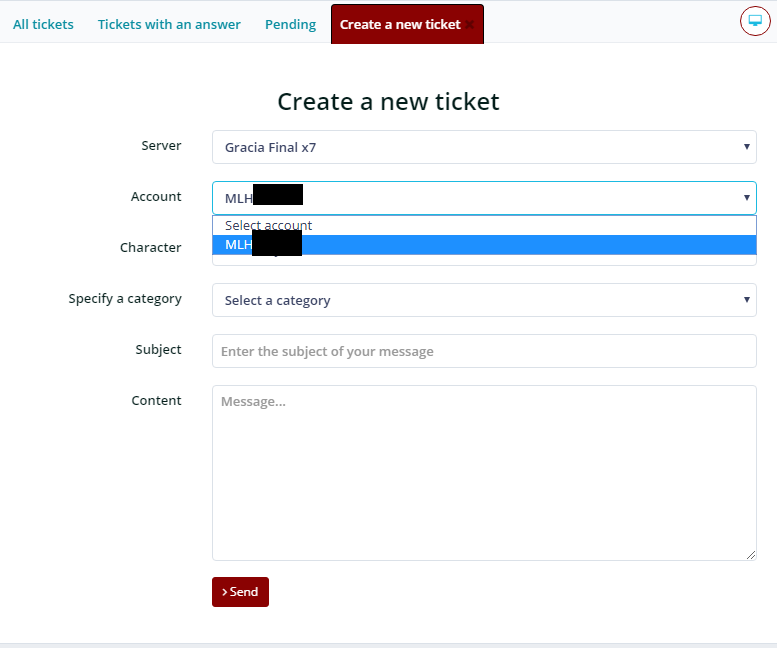This screenshot has height=648, width=777.
Task: Click the monitor icon in top-right corner
Action: tap(755, 21)
